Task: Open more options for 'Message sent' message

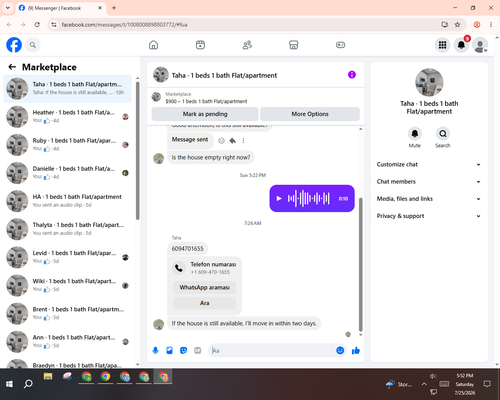Action: tap(243, 141)
